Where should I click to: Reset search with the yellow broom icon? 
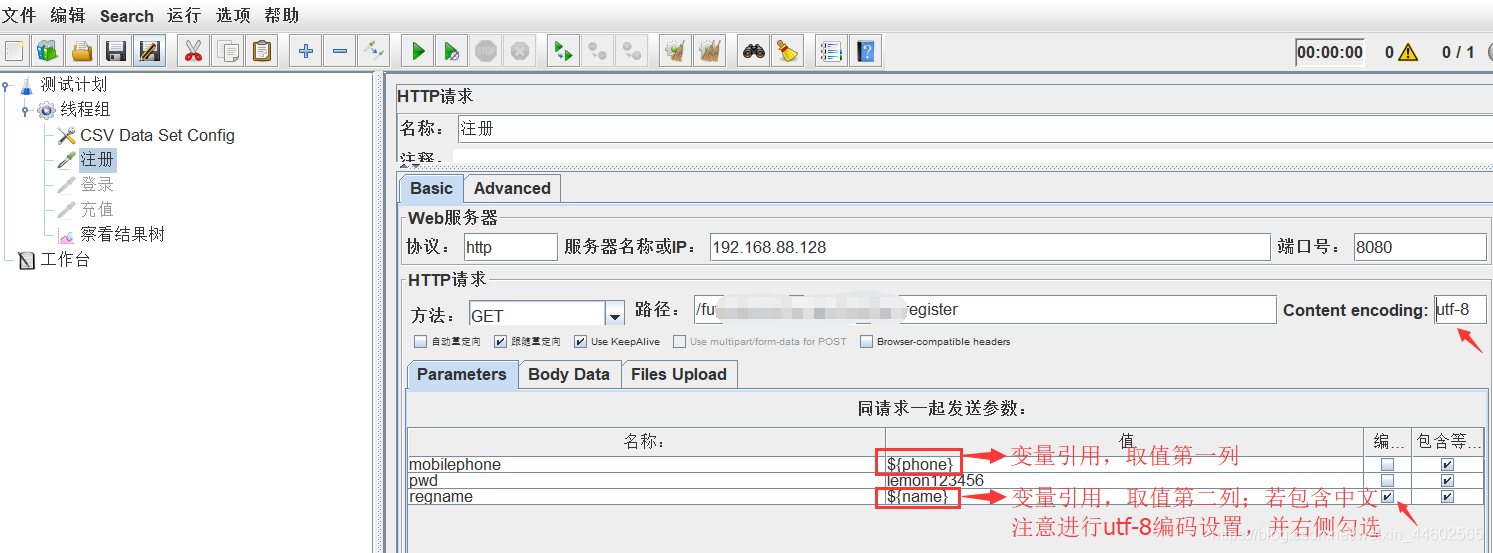click(x=788, y=50)
